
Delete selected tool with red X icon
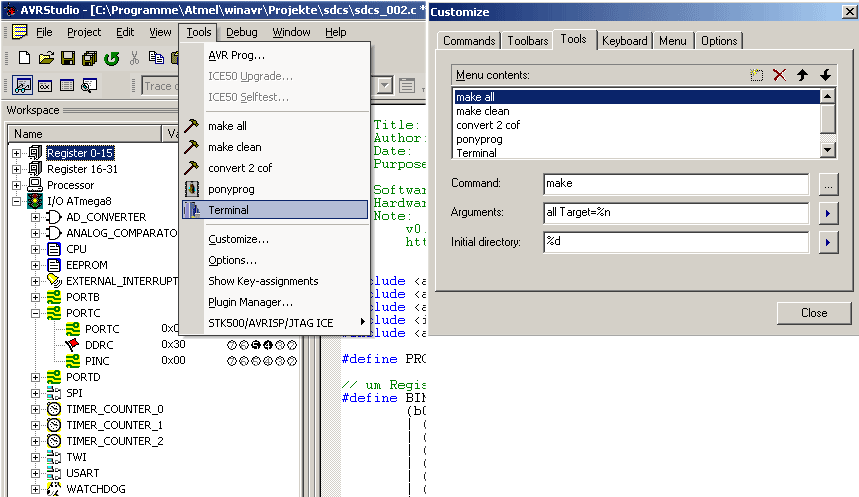780,75
